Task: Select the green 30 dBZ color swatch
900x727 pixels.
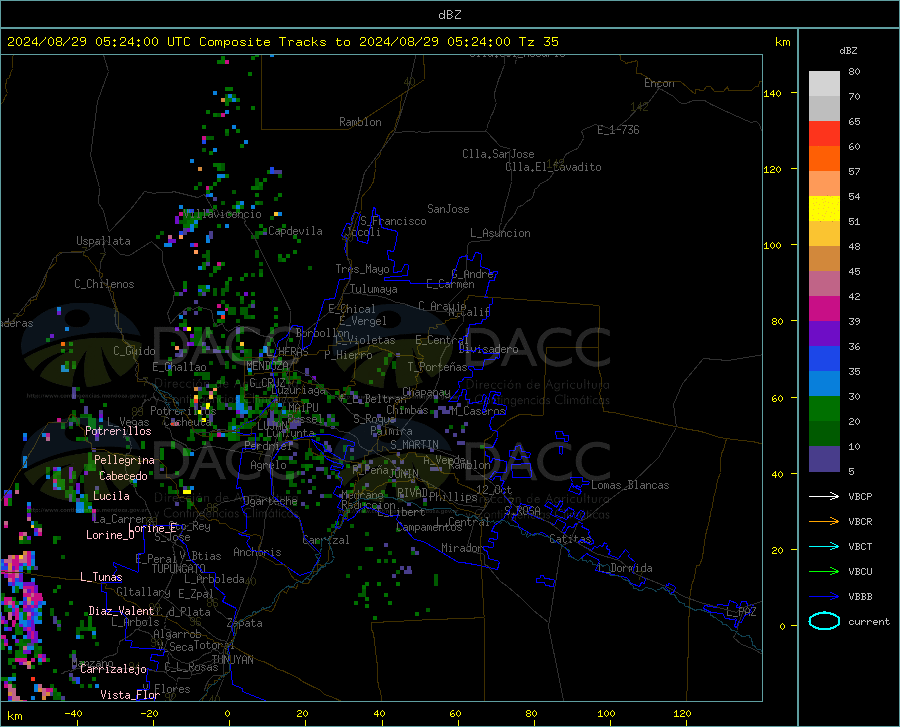Action: (x=824, y=409)
